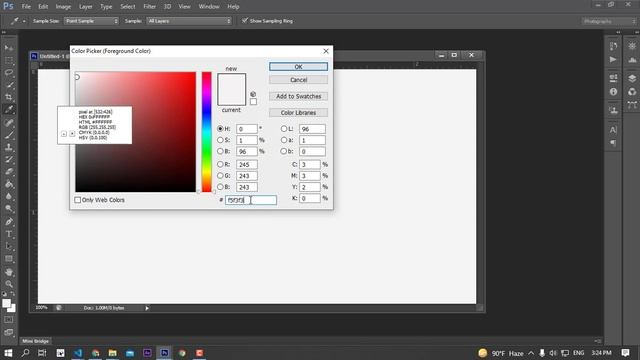This screenshot has width=640, height=360.
Task: Open the Mini Bridge tab
Action: coord(36,341)
